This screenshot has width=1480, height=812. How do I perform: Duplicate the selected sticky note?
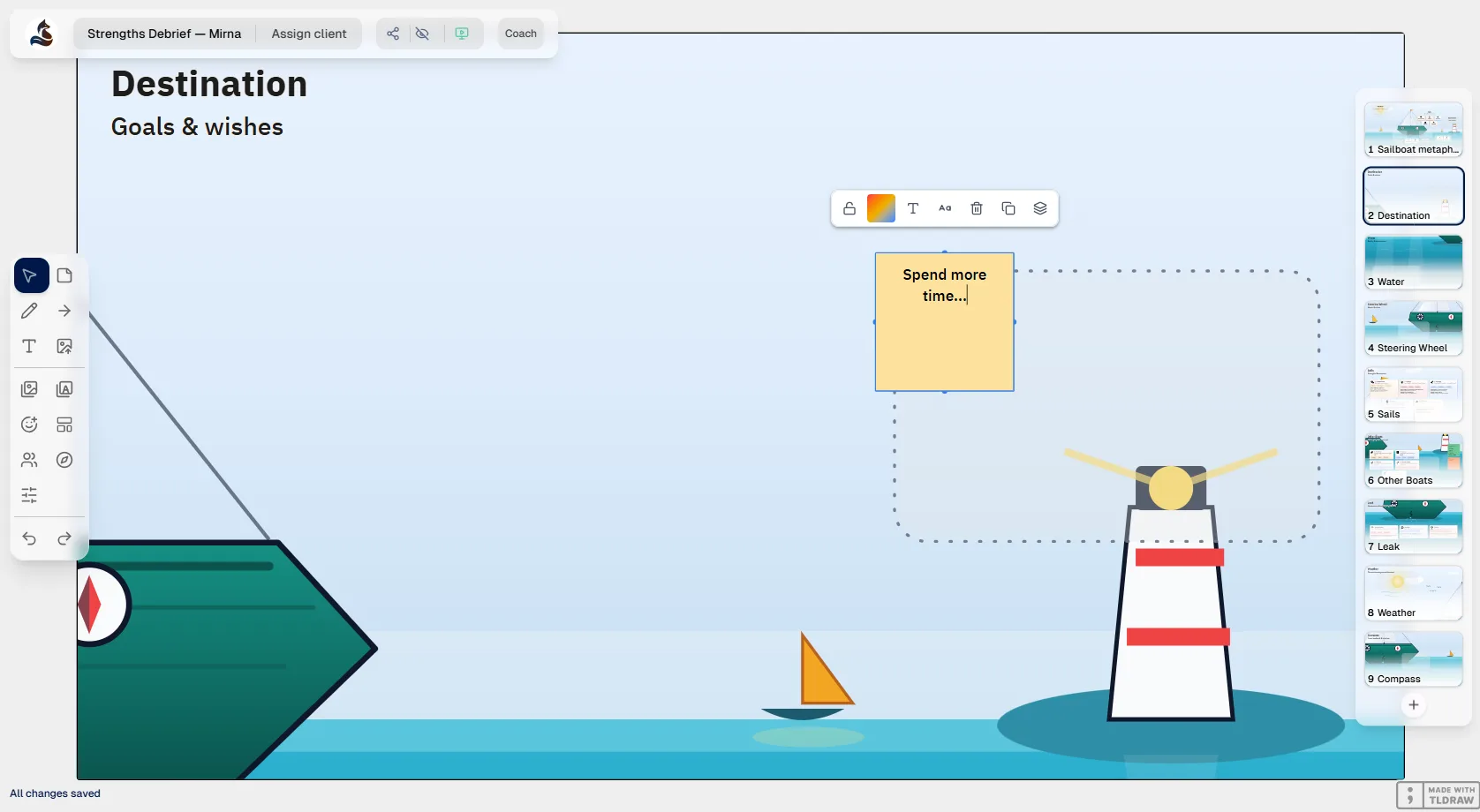pos(1008,208)
